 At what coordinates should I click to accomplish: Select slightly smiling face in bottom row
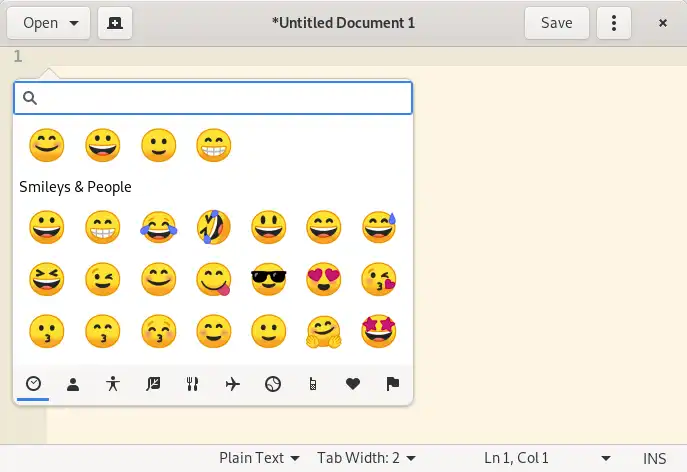pyautogui.click(x=269, y=331)
